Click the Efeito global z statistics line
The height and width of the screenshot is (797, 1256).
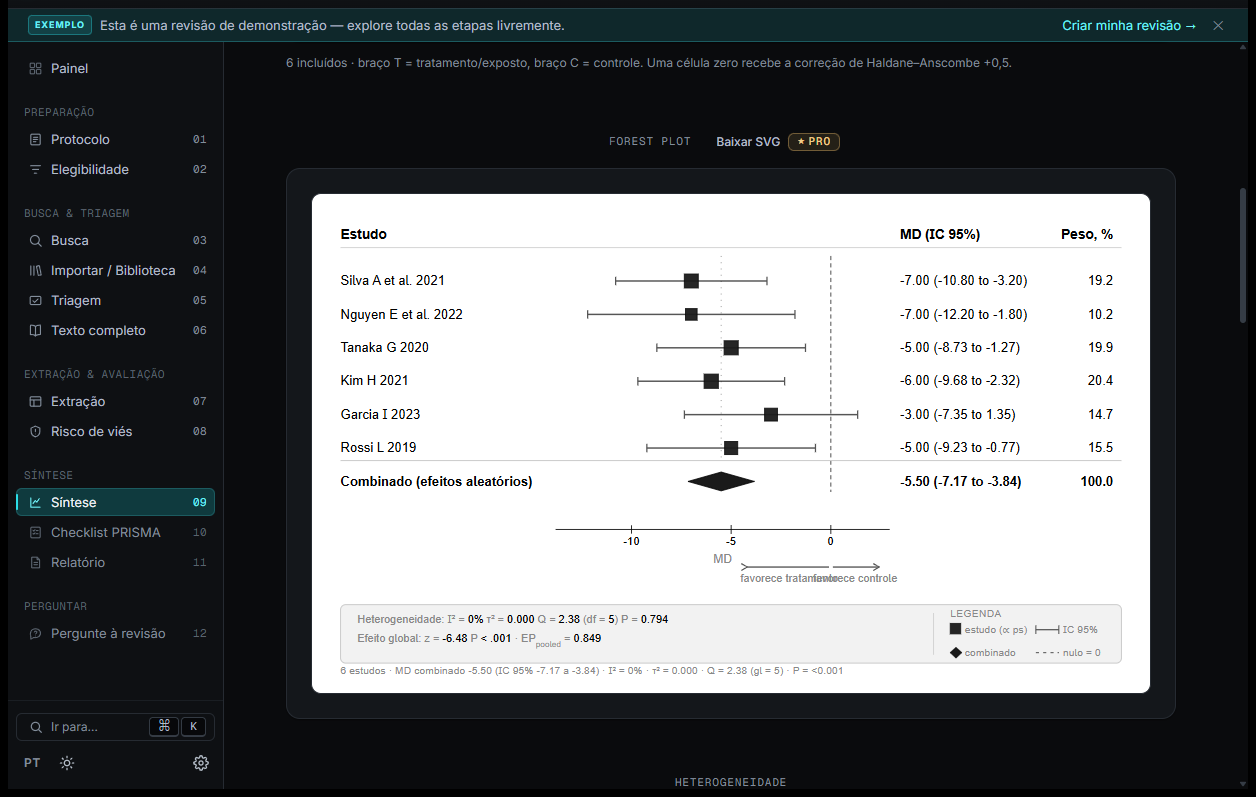479,638
